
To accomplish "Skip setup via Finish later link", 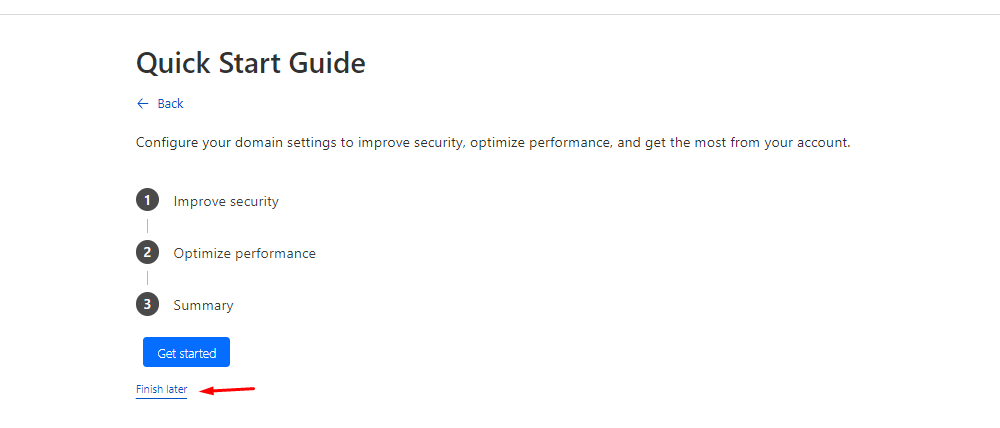I will [x=161, y=389].
